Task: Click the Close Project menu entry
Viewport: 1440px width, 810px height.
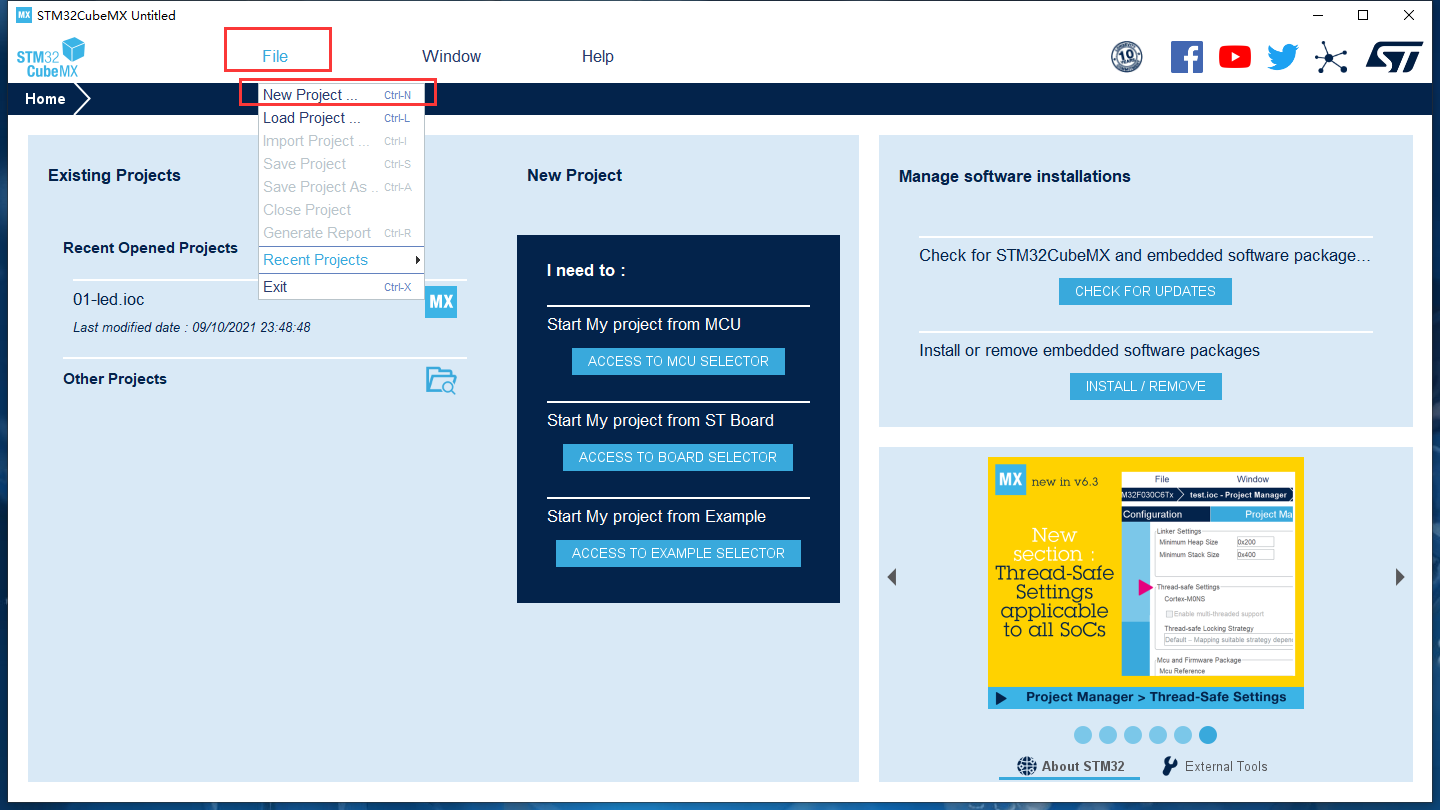Action: (341, 210)
